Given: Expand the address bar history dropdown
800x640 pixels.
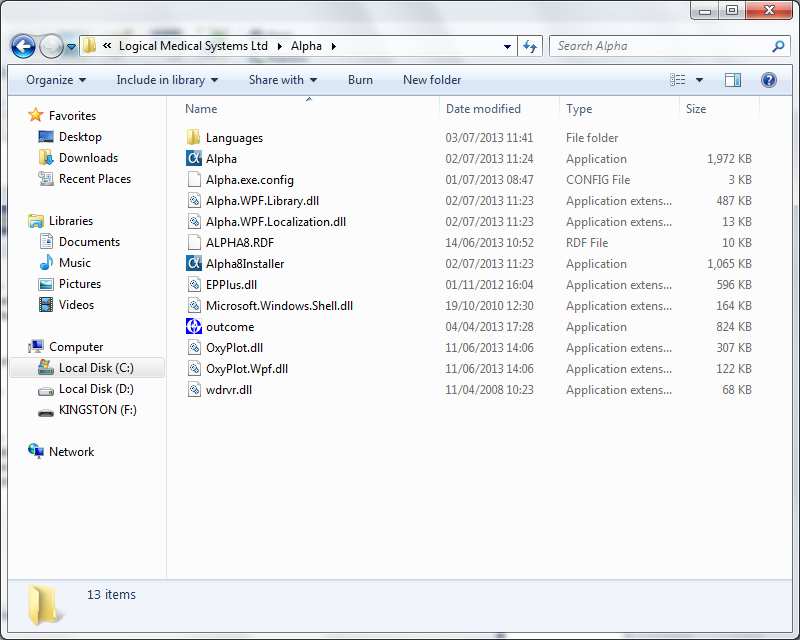Looking at the screenshot, I should [x=507, y=47].
